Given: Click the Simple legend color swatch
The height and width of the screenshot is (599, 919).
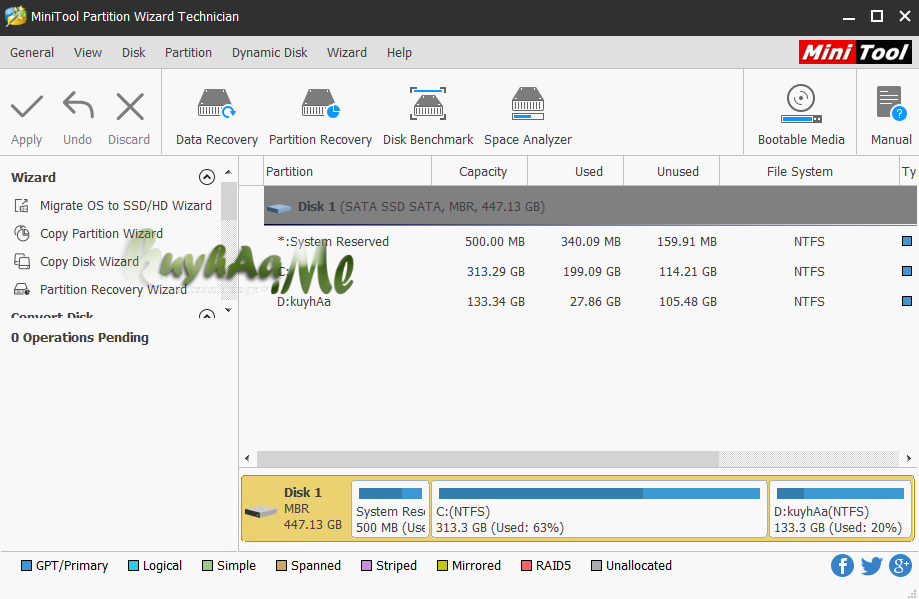Looking at the screenshot, I should click(x=207, y=566).
